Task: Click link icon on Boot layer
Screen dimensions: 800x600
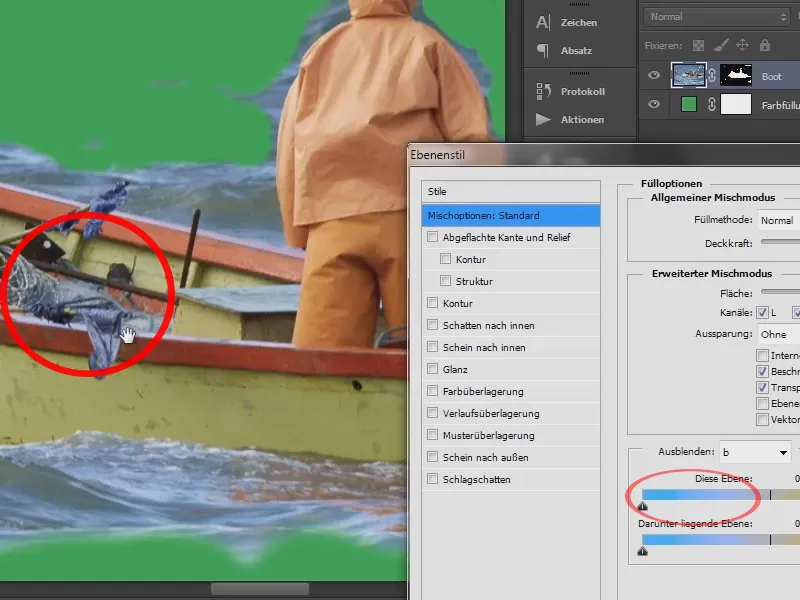Action: click(712, 76)
